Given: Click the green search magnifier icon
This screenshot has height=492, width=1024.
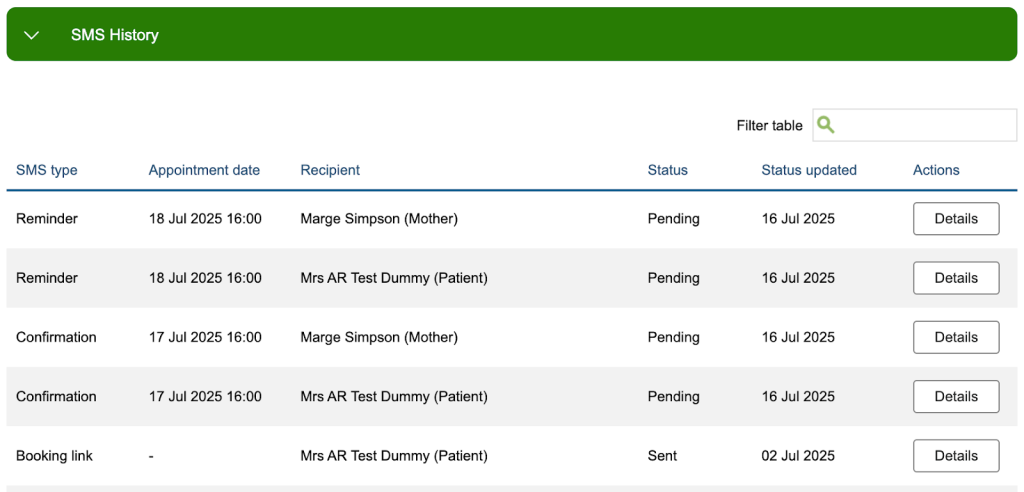Looking at the screenshot, I should click(x=826, y=125).
